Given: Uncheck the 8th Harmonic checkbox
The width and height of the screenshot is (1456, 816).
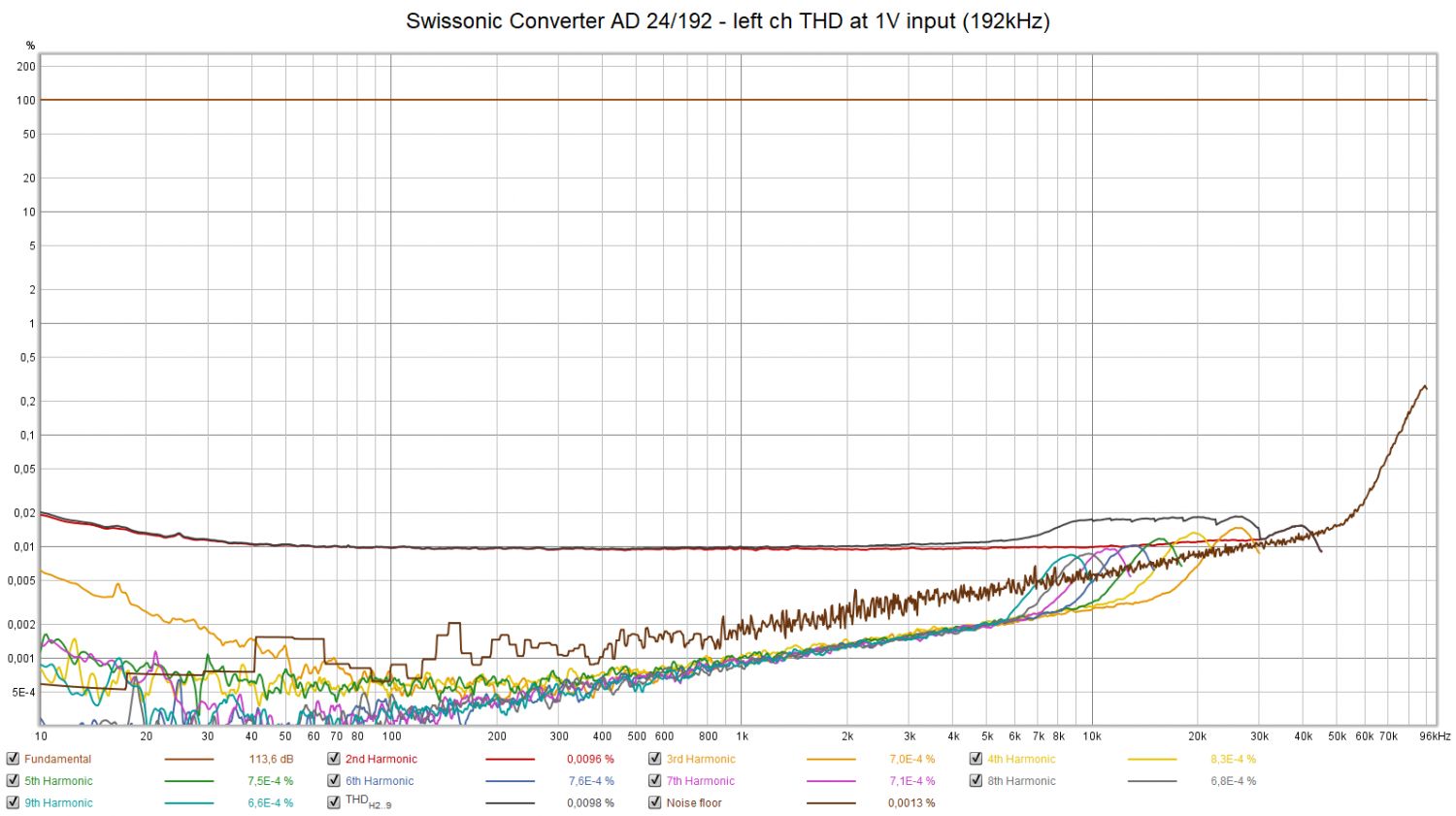Looking at the screenshot, I should 976,780.
